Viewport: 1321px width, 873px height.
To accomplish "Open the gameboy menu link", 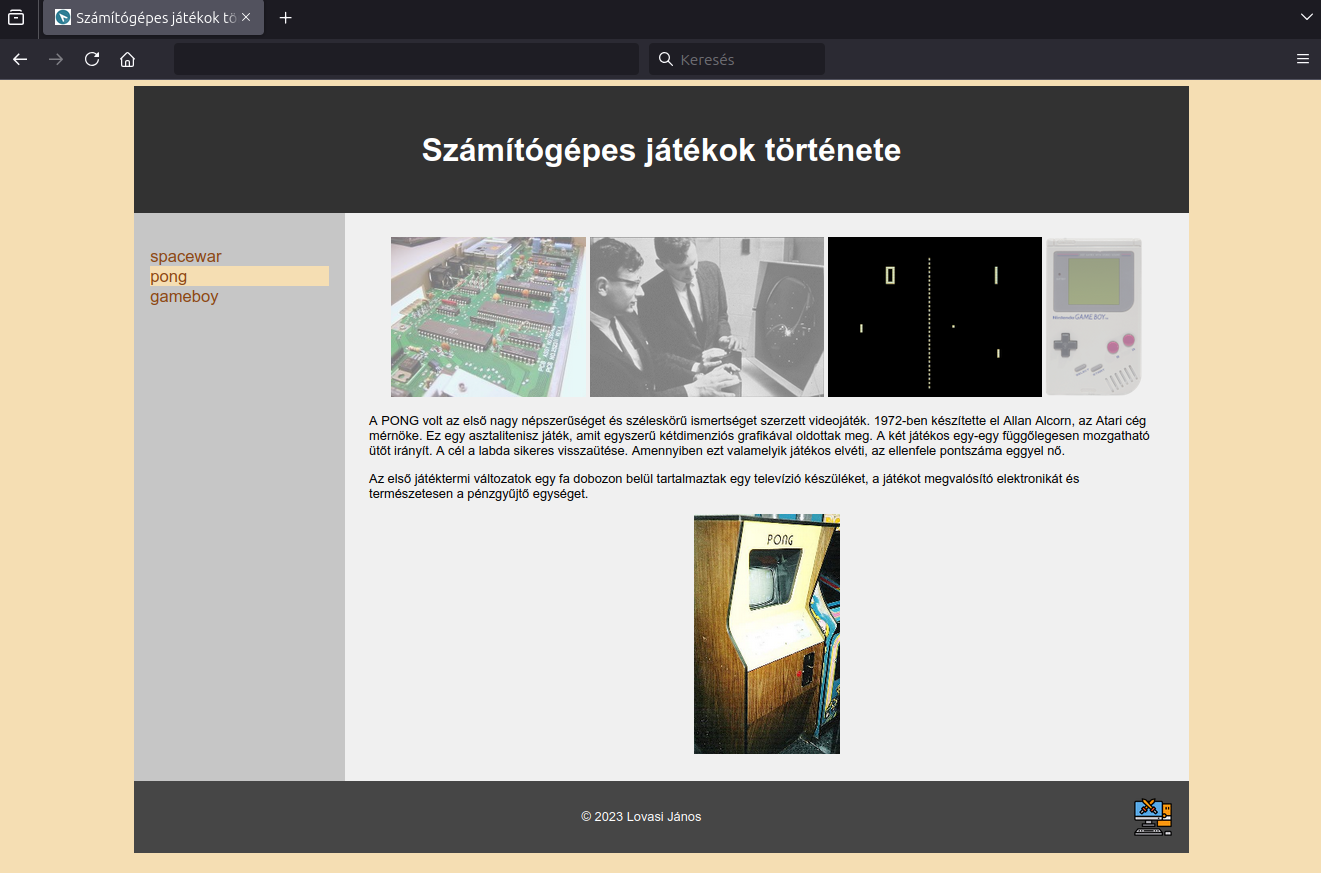I will pyautogui.click(x=184, y=297).
